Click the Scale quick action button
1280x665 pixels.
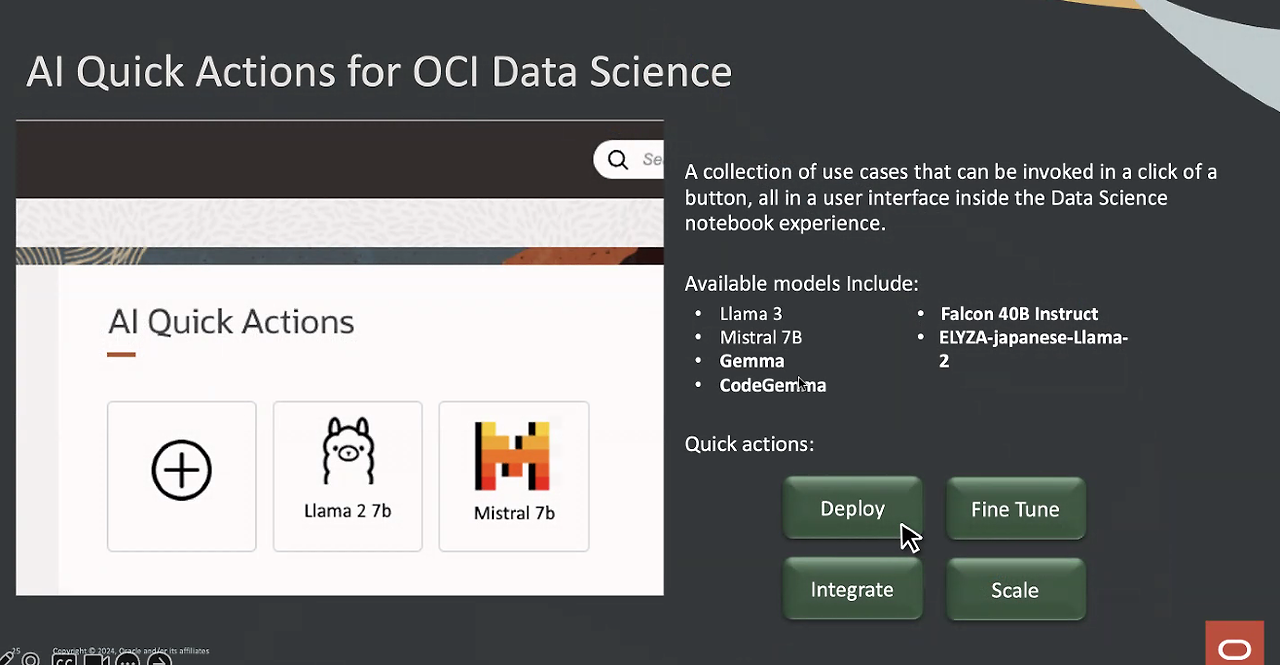point(1015,590)
